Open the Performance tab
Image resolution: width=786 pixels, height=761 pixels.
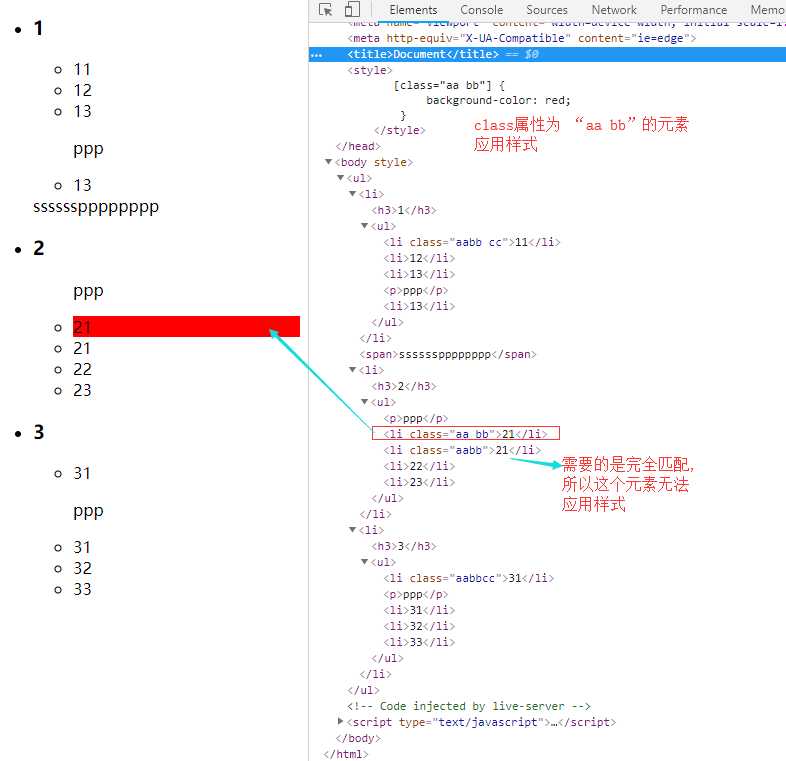click(693, 10)
